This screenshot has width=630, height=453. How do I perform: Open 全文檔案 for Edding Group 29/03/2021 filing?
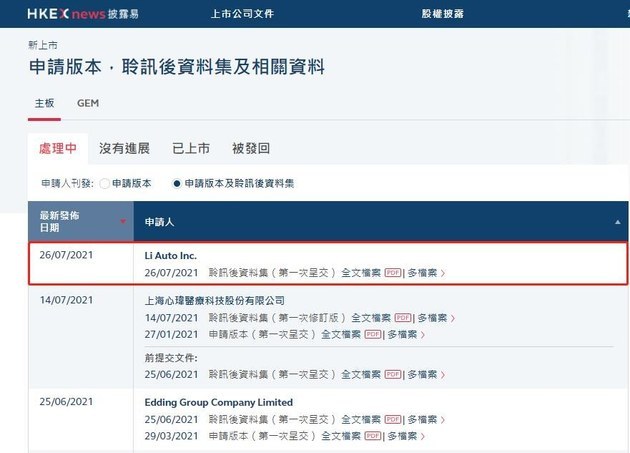(341, 436)
